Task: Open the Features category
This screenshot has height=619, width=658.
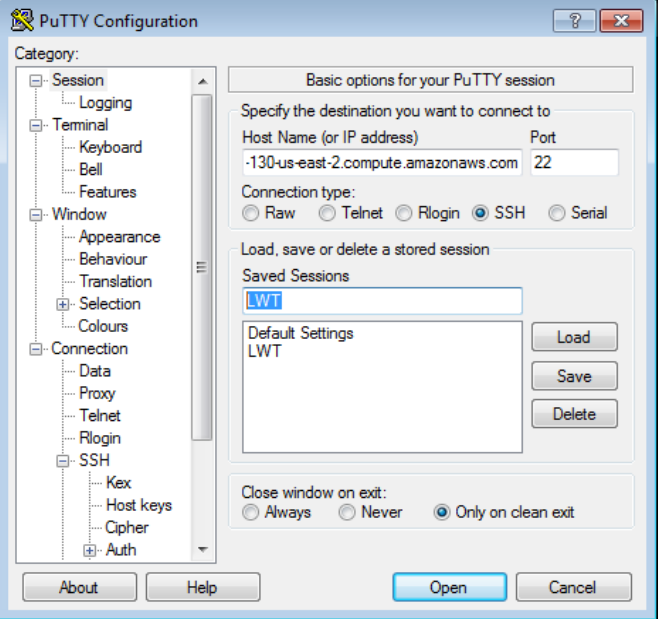Action: pyautogui.click(x=107, y=192)
